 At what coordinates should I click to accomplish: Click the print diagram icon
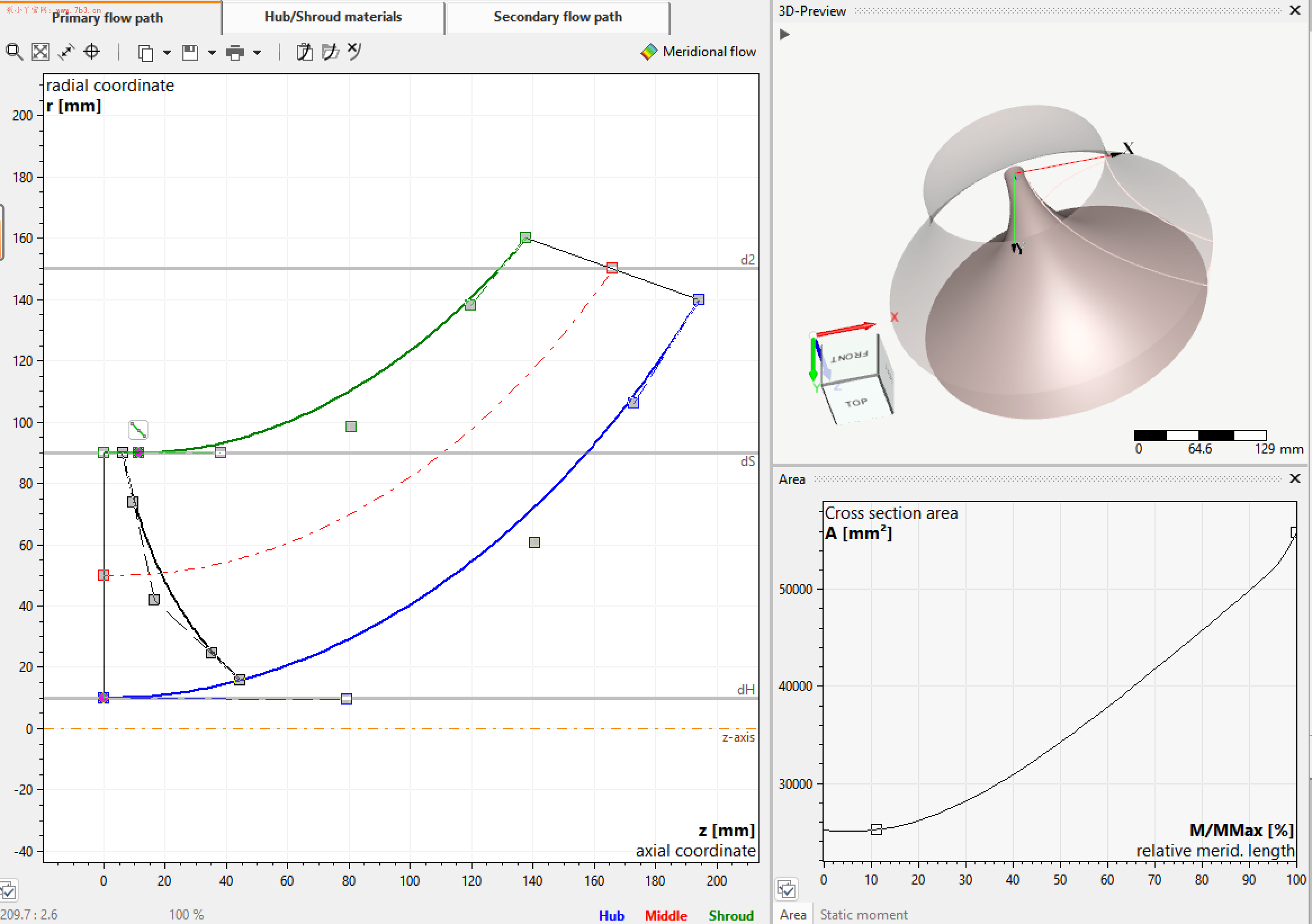[x=235, y=52]
